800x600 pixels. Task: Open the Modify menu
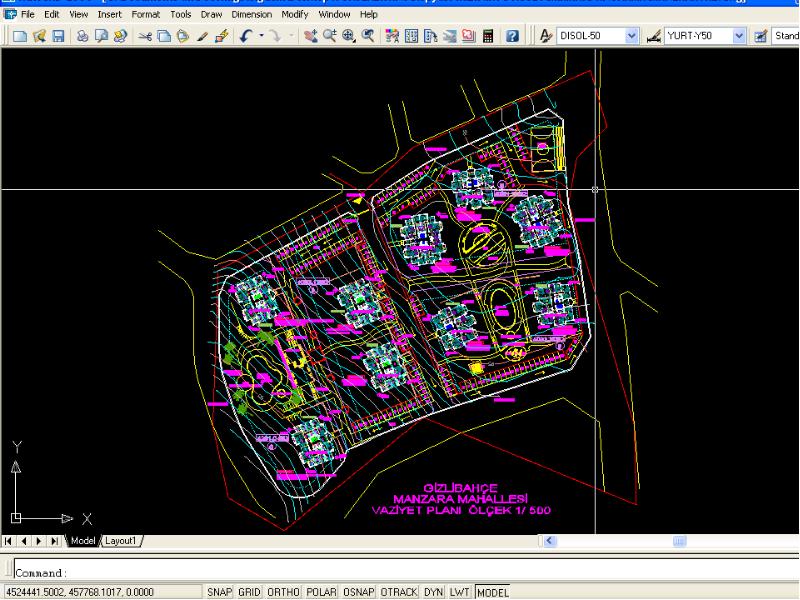tap(294, 14)
